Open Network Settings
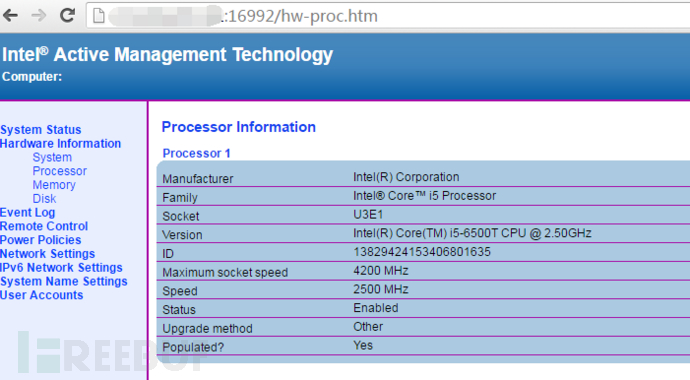690x380 pixels. (x=48, y=254)
